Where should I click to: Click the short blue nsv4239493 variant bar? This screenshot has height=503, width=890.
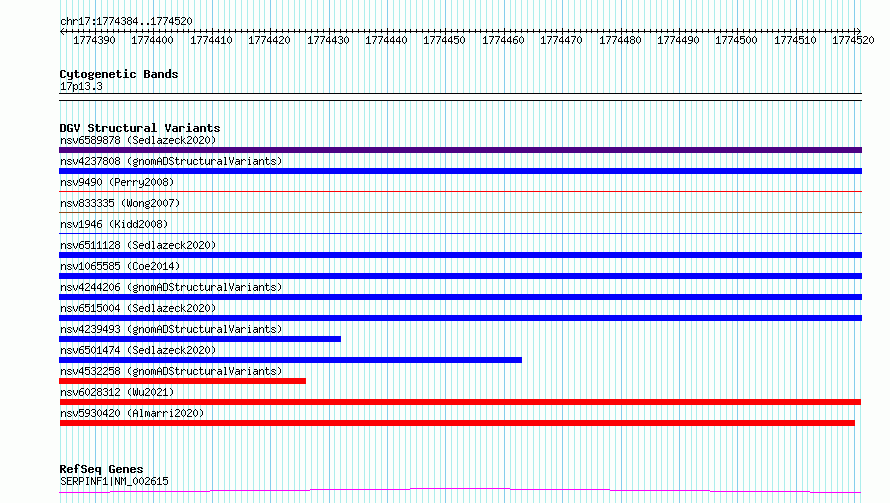point(200,339)
